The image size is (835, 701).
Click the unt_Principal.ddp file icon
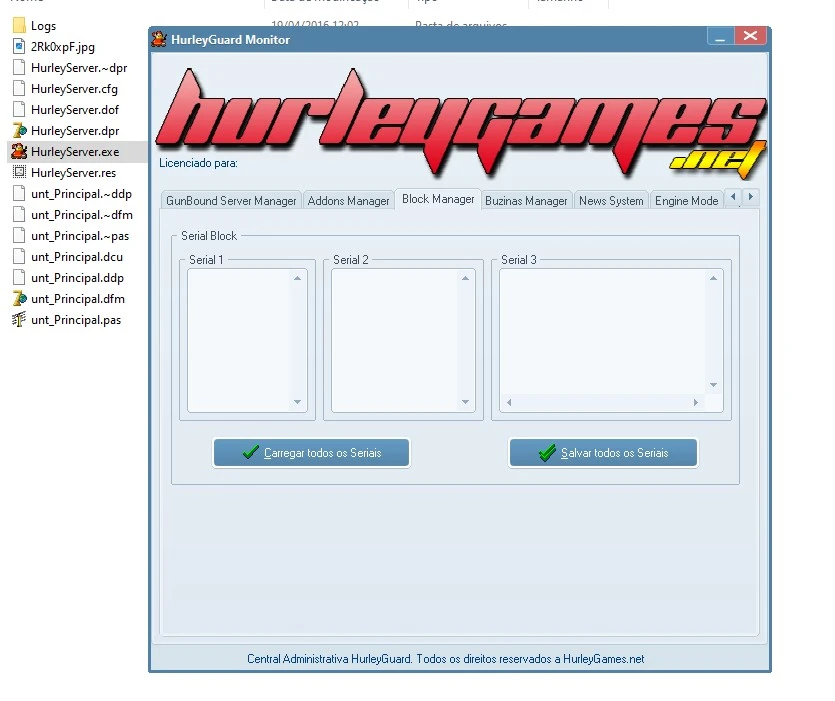click(19, 278)
